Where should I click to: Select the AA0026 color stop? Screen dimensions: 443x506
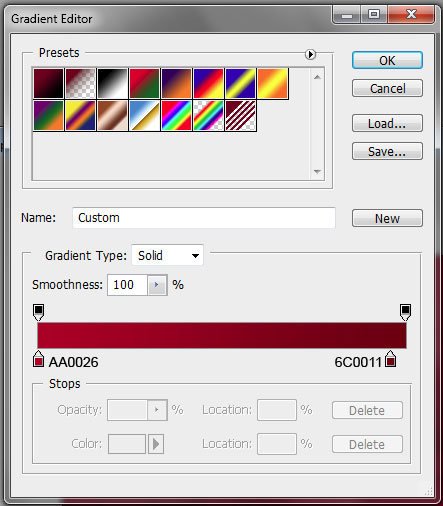click(x=39, y=359)
